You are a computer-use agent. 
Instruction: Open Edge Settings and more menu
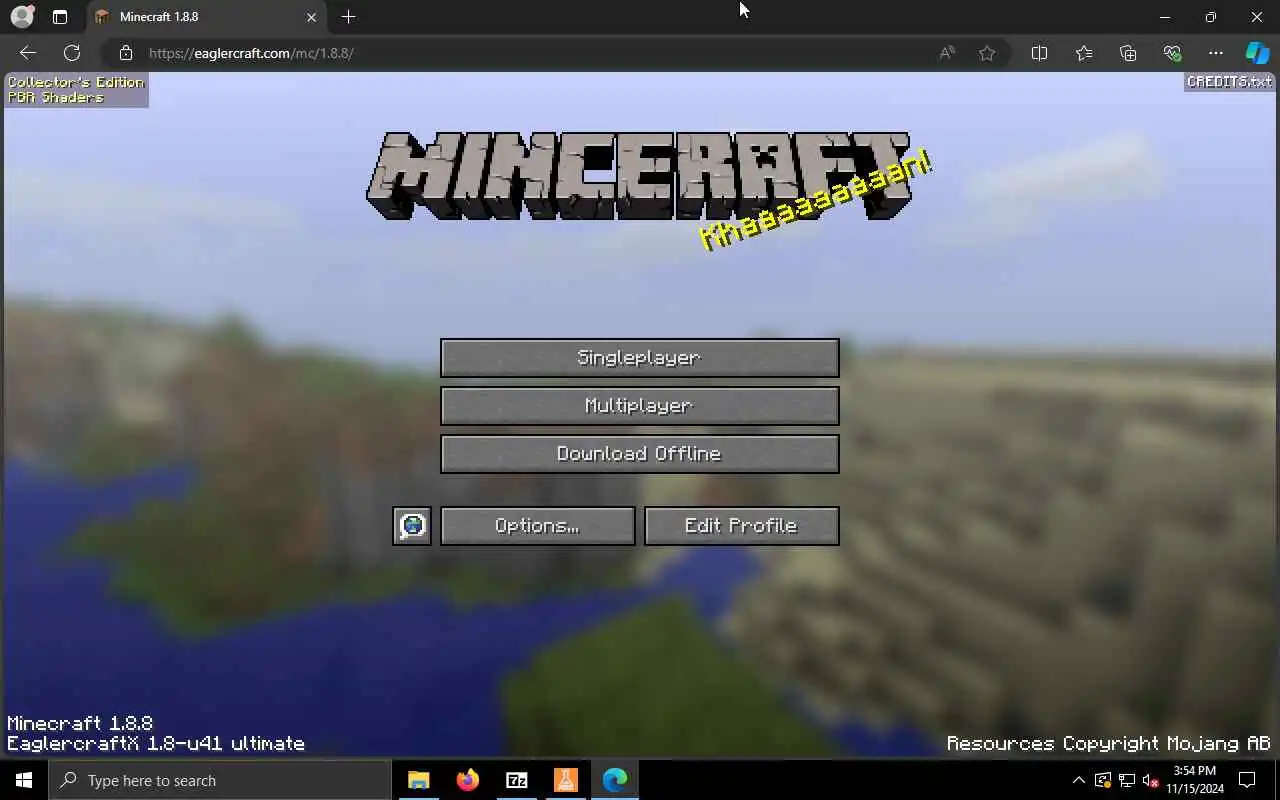point(1216,53)
